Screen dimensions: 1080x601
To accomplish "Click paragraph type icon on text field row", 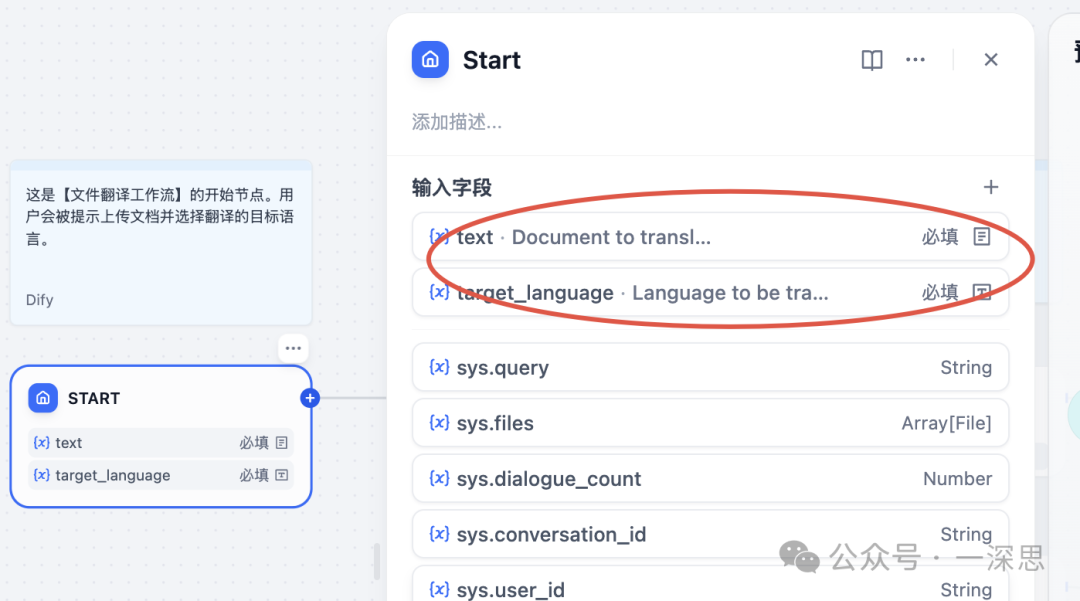I will [x=982, y=237].
